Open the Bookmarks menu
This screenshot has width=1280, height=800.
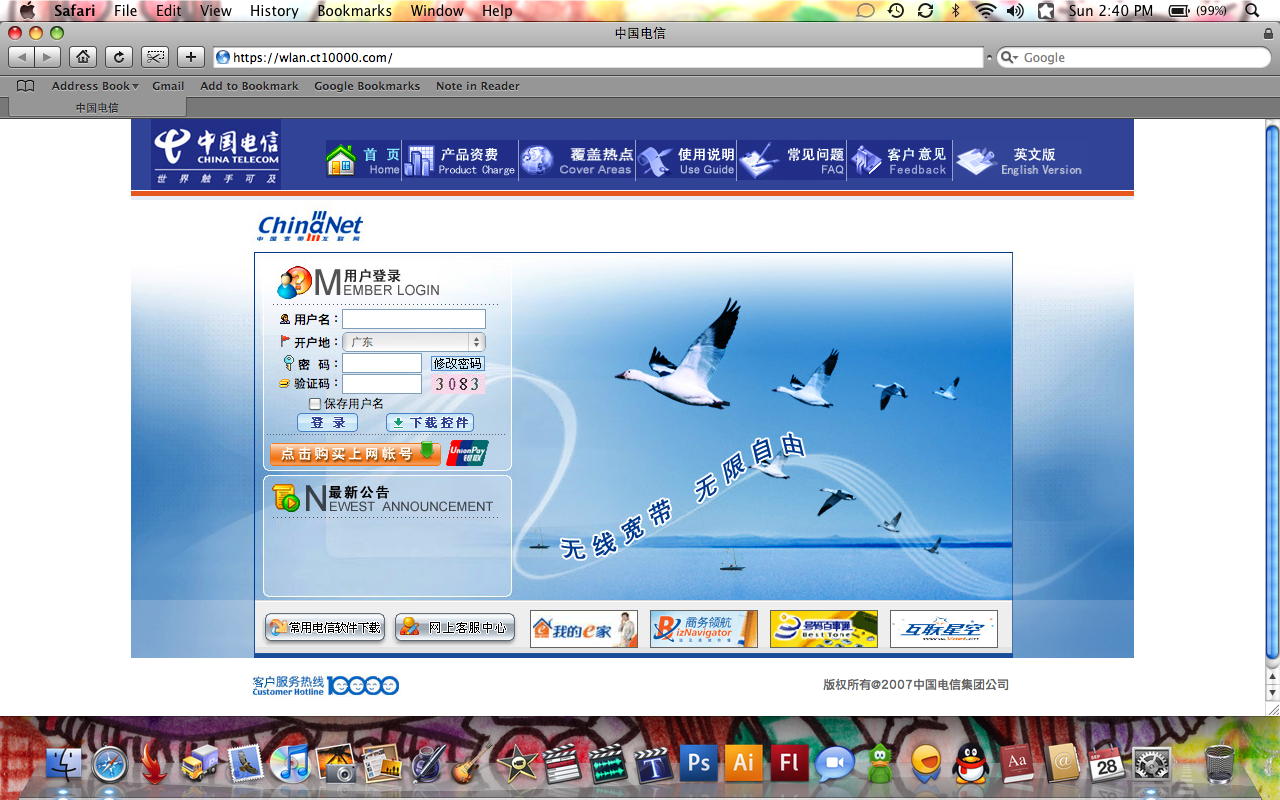point(354,11)
